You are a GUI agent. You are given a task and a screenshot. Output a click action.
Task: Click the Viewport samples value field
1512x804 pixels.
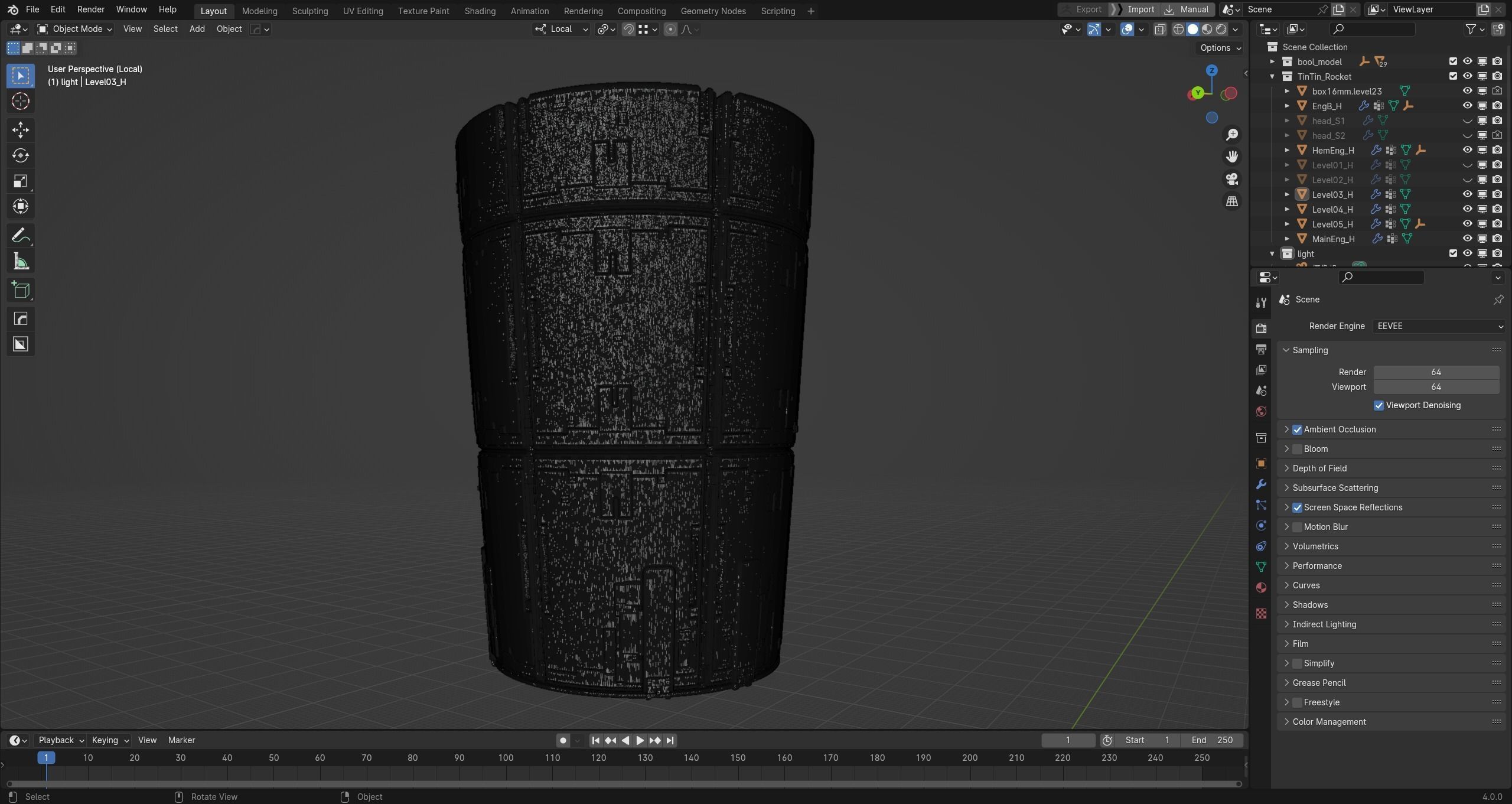click(x=1435, y=387)
